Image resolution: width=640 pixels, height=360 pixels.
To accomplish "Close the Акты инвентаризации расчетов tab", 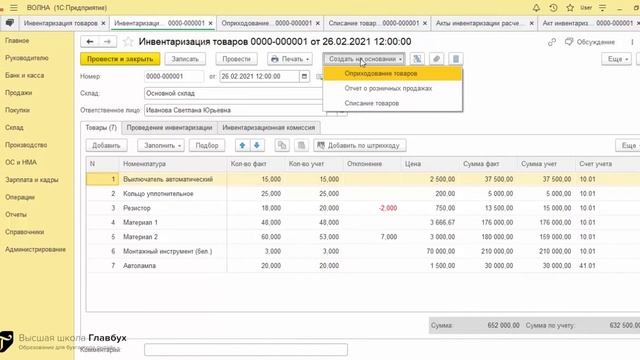I will (531, 23).
